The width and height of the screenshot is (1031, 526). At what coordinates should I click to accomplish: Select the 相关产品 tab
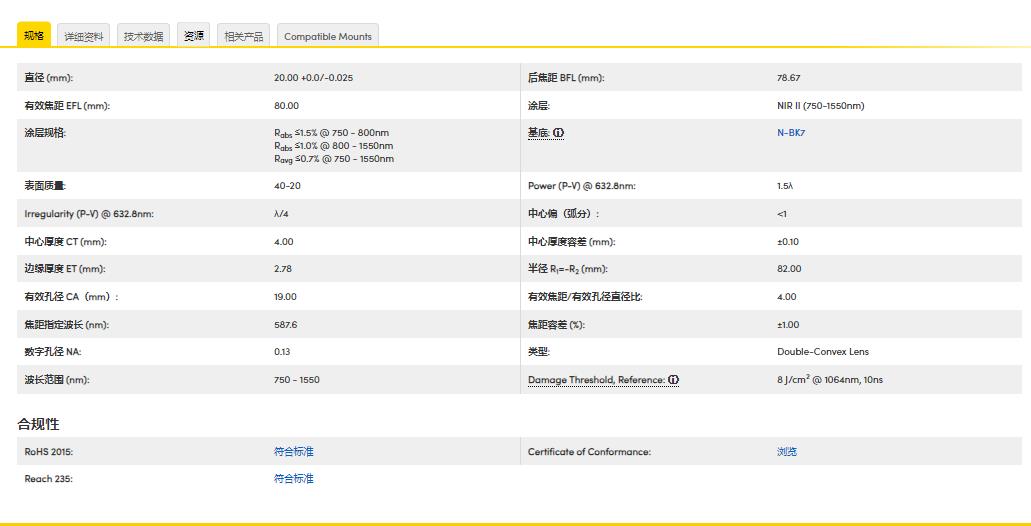pyautogui.click(x=244, y=36)
